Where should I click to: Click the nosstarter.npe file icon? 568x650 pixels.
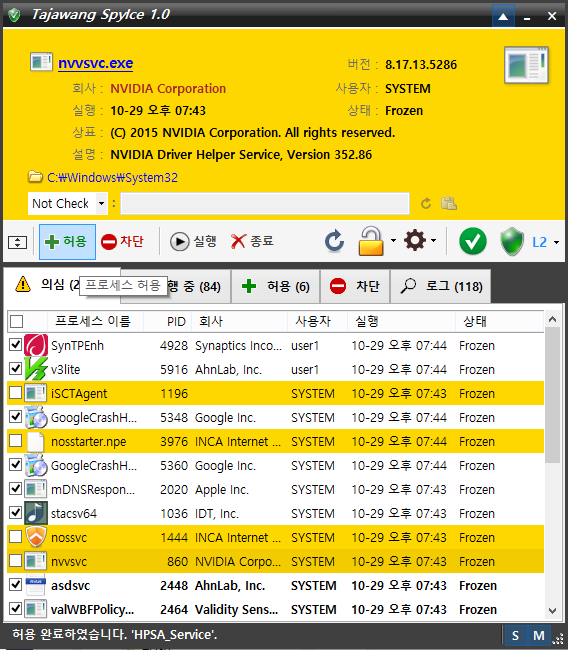click(x=36, y=441)
